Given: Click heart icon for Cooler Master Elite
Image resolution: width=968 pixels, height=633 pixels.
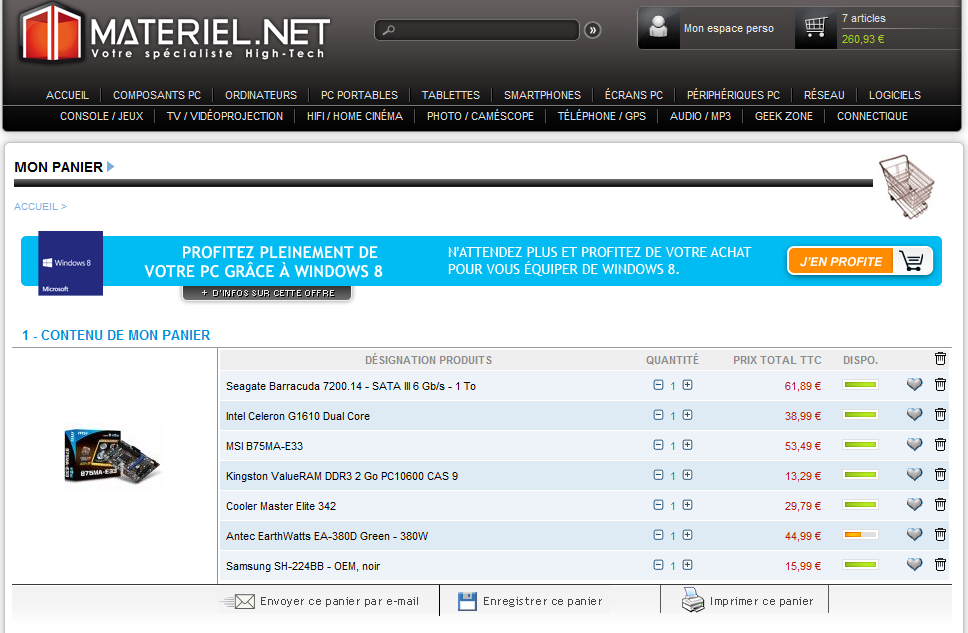Looking at the screenshot, I should (x=914, y=505).
